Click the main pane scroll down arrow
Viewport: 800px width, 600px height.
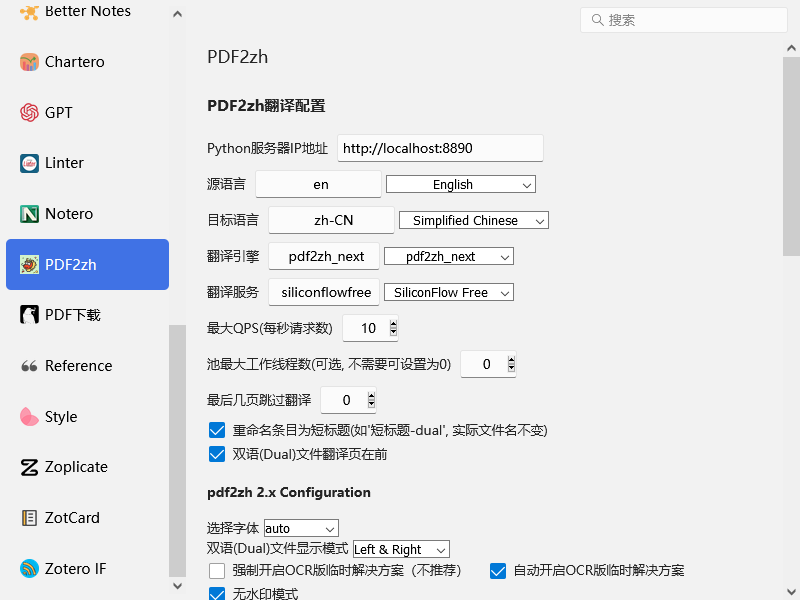(x=791, y=591)
